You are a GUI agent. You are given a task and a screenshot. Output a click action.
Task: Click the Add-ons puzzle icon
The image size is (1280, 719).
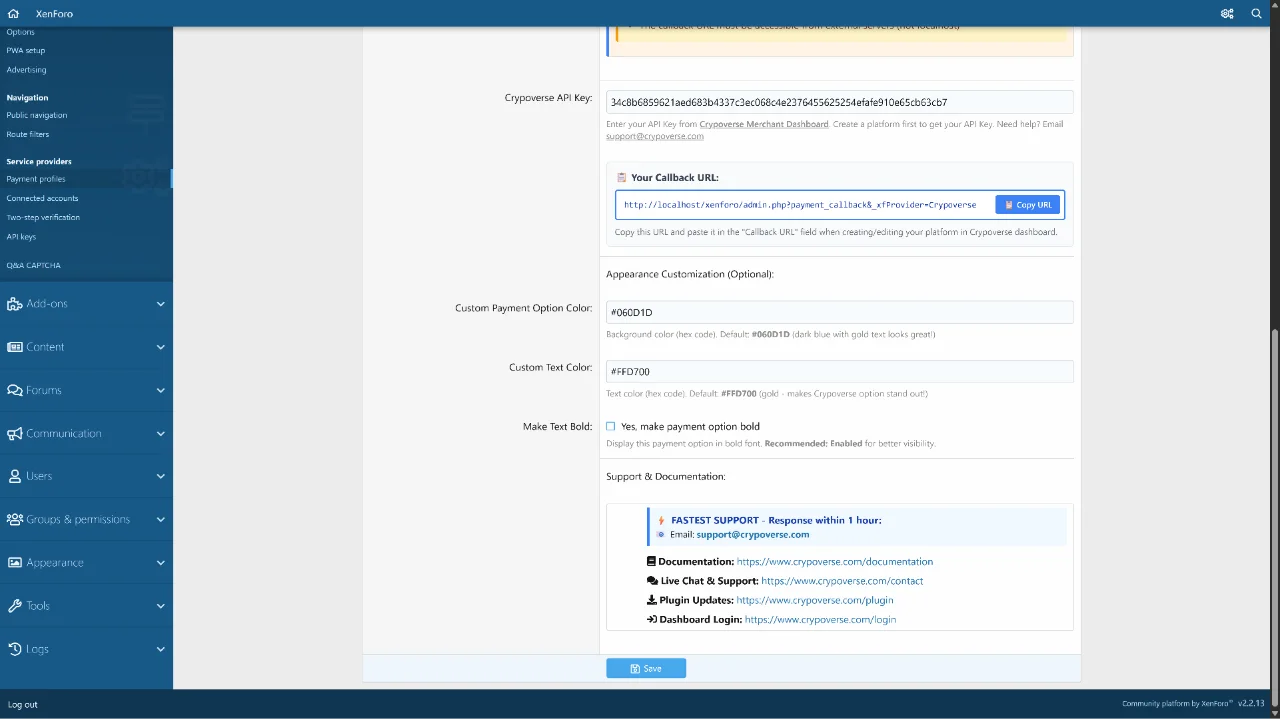15,304
